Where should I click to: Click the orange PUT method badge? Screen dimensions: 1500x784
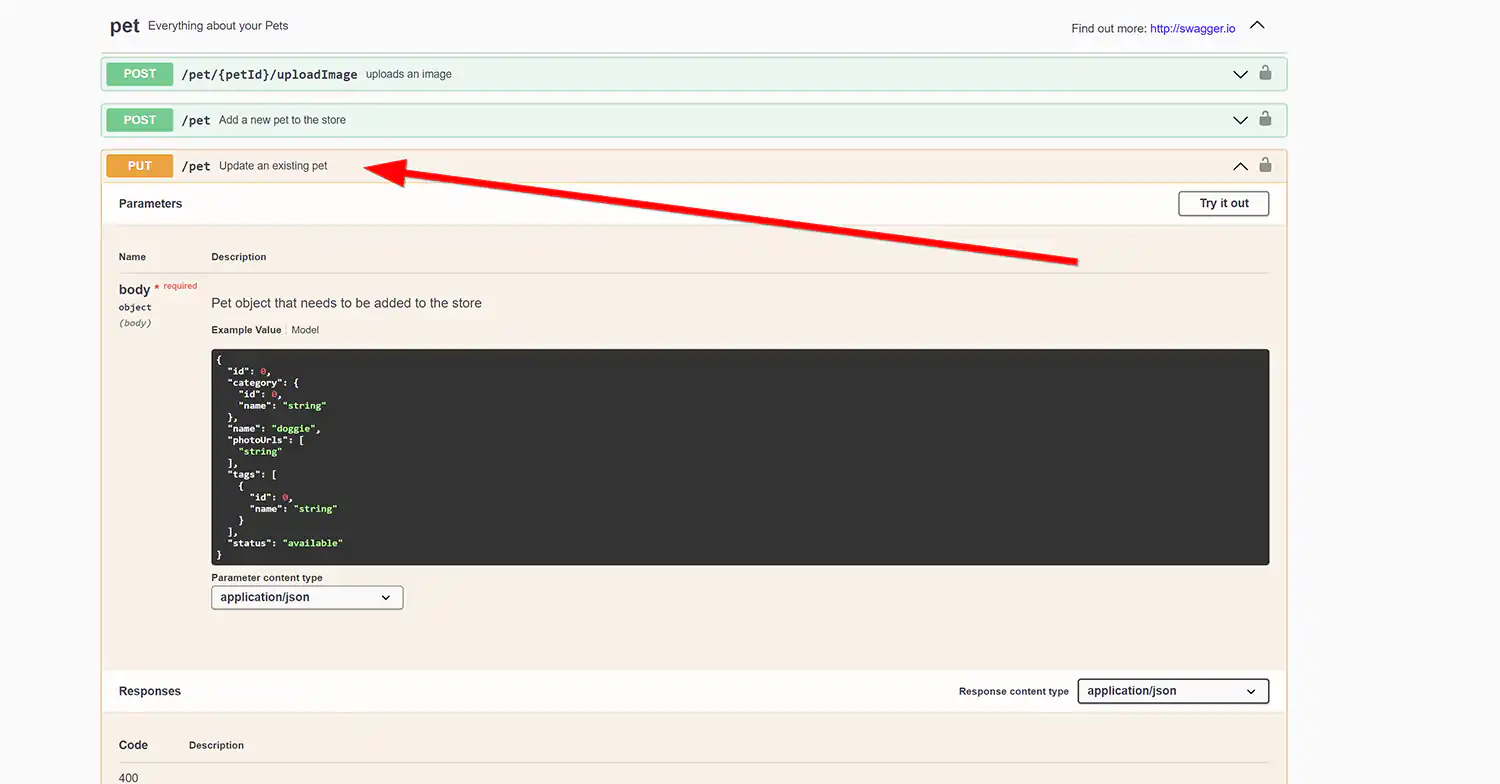[x=139, y=165]
